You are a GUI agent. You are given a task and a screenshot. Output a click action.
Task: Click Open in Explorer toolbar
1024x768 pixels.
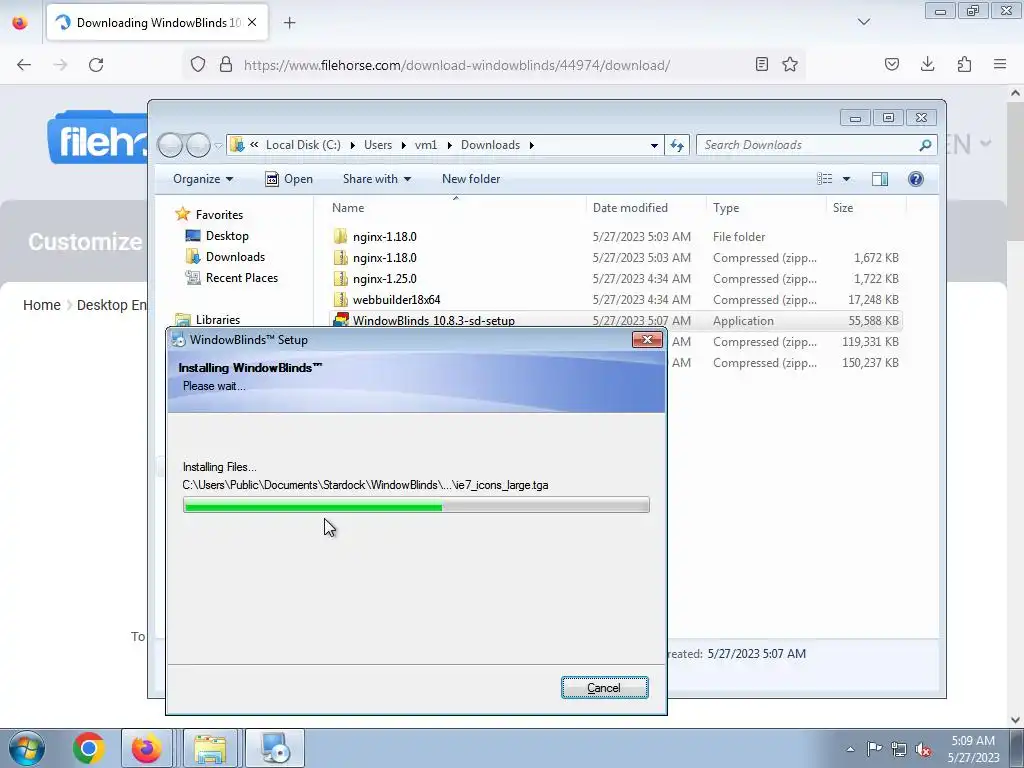point(289,179)
